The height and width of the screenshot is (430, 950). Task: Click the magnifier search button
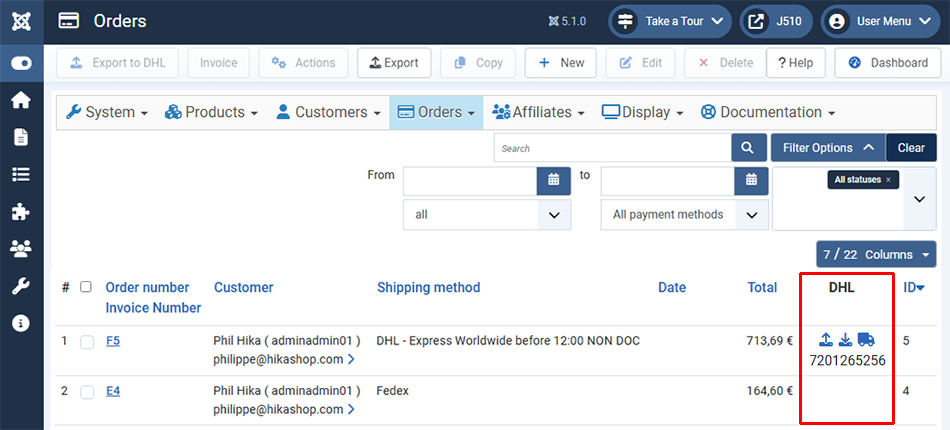tap(749, 148)
